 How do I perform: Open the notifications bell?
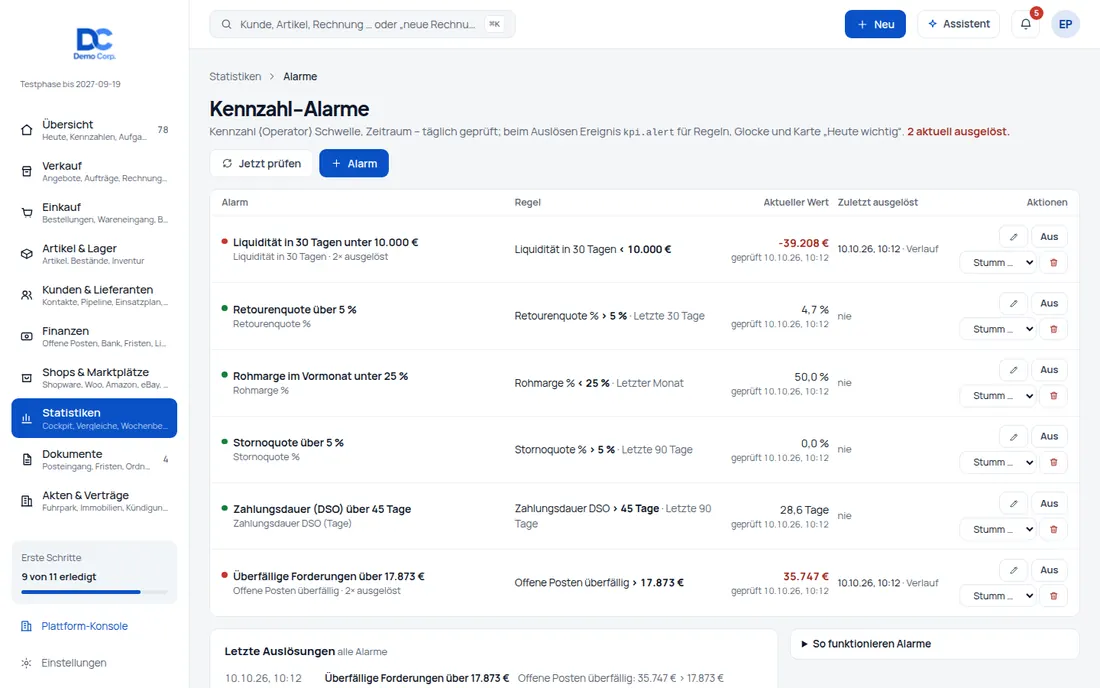coord(1025,24)
